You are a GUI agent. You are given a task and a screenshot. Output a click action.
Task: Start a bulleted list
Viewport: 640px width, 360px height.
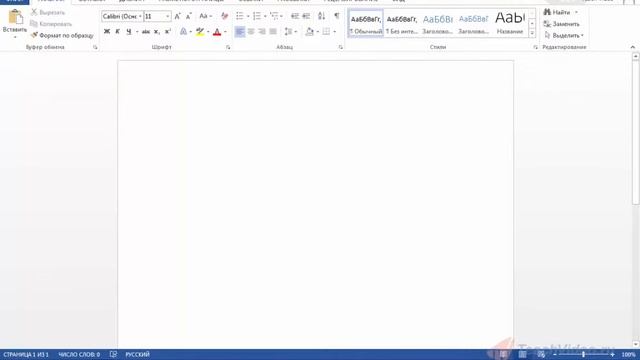pos(240,16)
